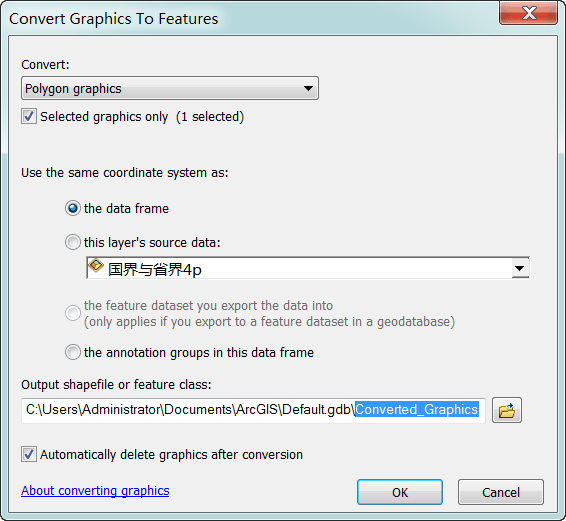
Task: Click the Cancel button
Action: (501, 492)
